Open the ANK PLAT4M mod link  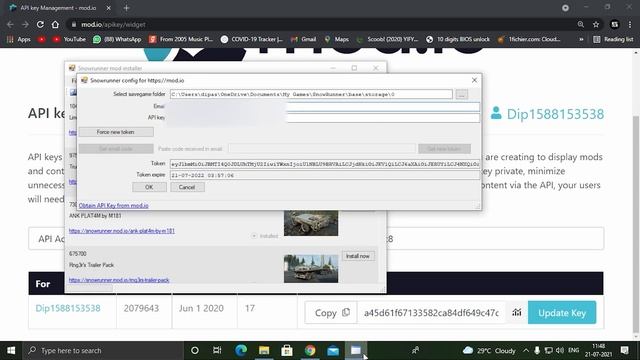tap(122, 231)
